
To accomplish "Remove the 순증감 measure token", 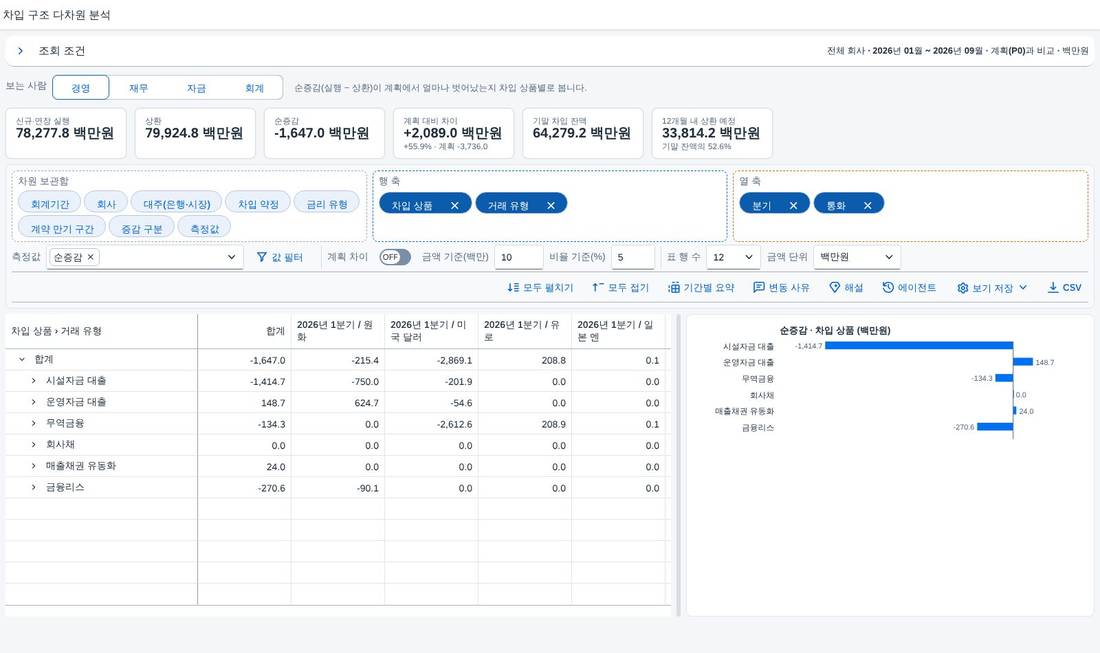I will [x=90, y=257].
